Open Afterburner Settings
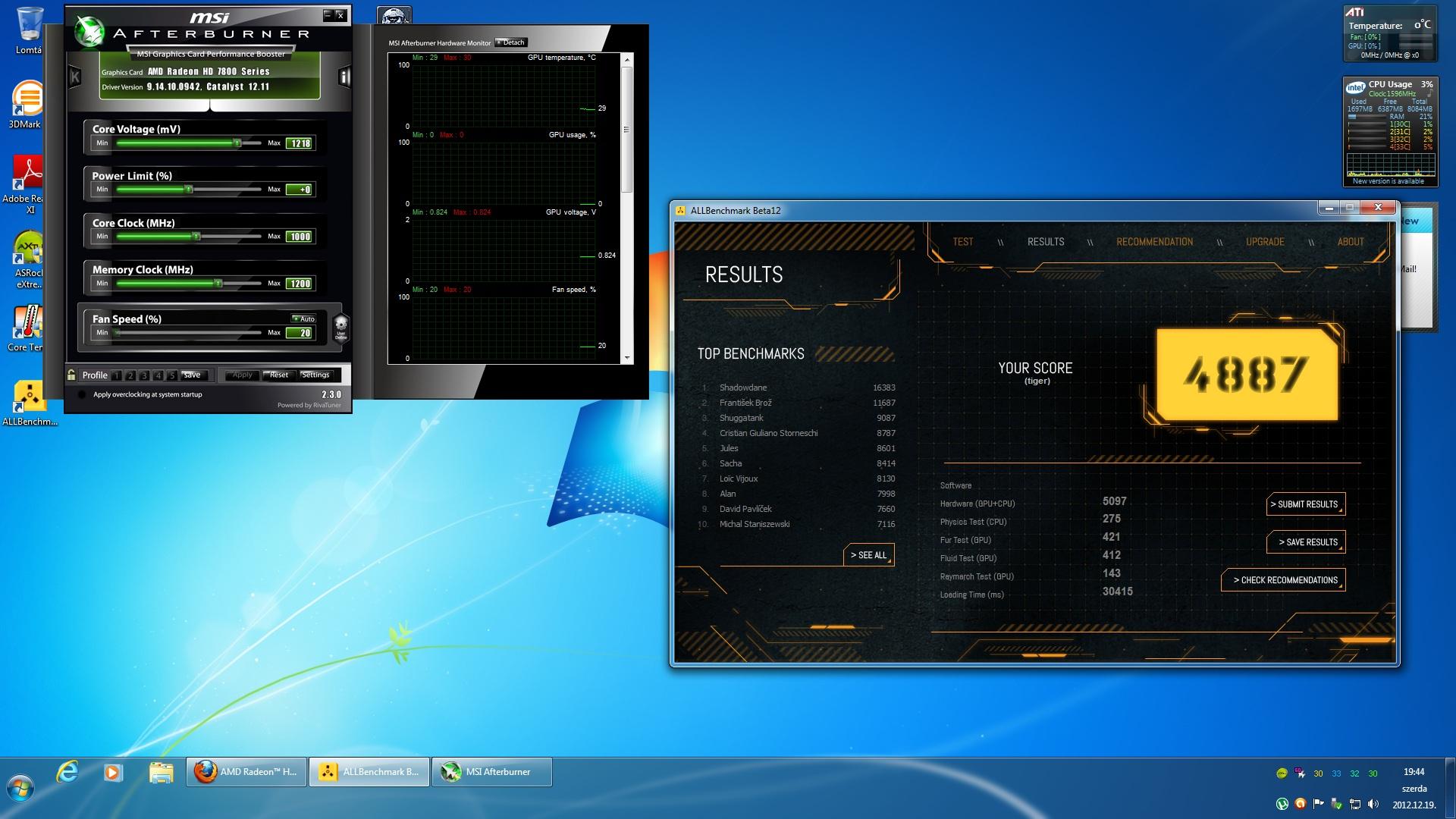Image resolution: width=1456 pixels, height=819 pixels. coord(315,375)
